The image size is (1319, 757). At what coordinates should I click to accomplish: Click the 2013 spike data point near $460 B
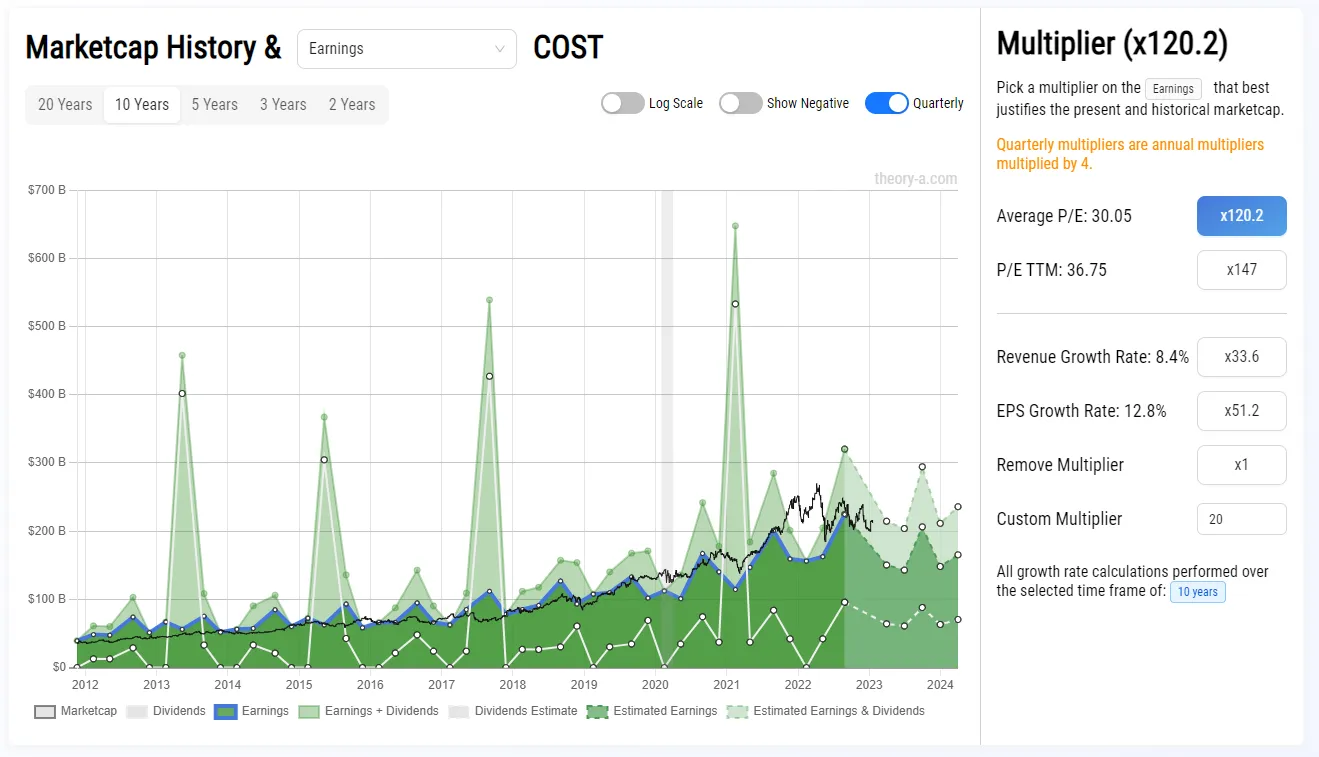point(182,355)
